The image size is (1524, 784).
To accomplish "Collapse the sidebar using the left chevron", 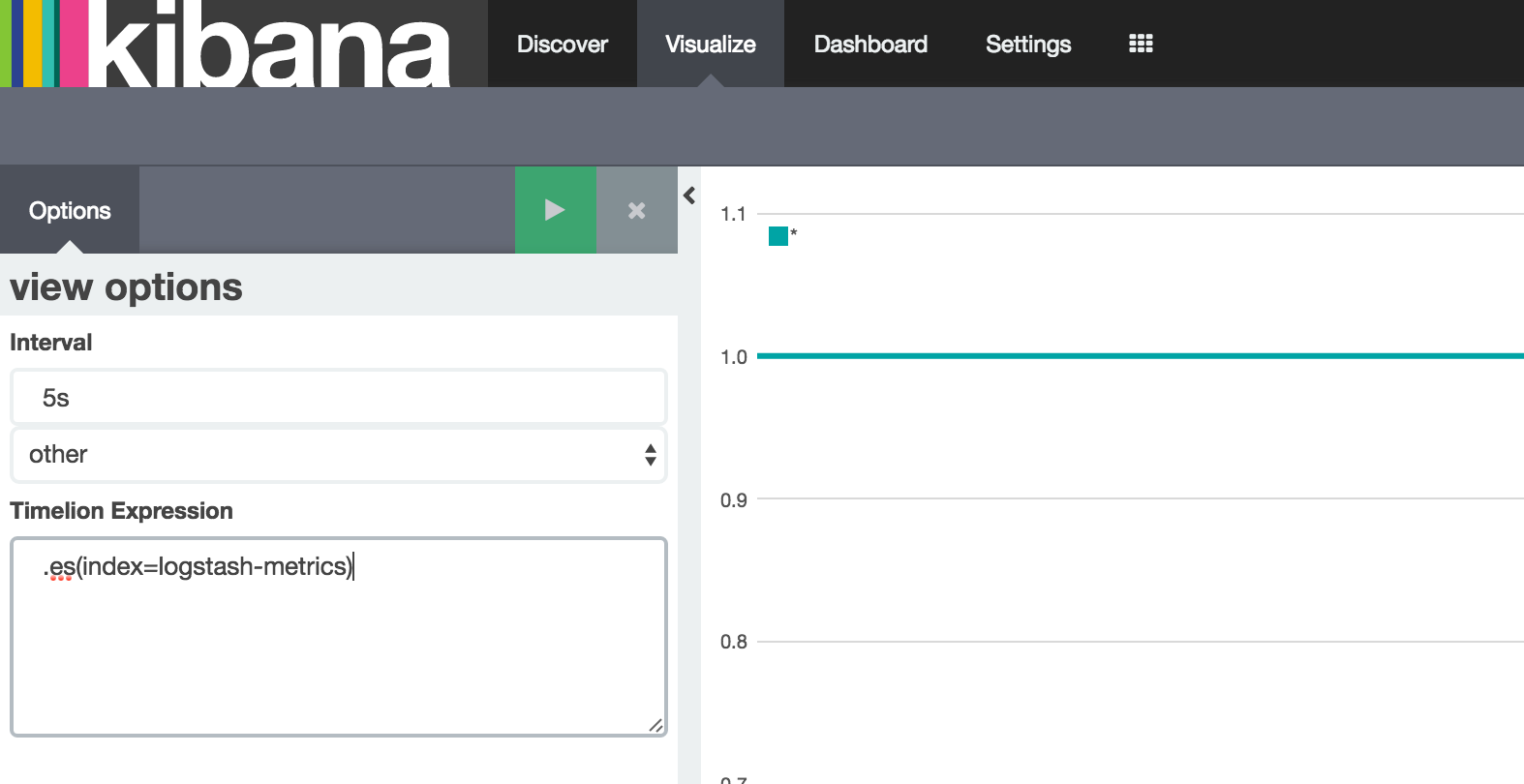I will point(689,196).
